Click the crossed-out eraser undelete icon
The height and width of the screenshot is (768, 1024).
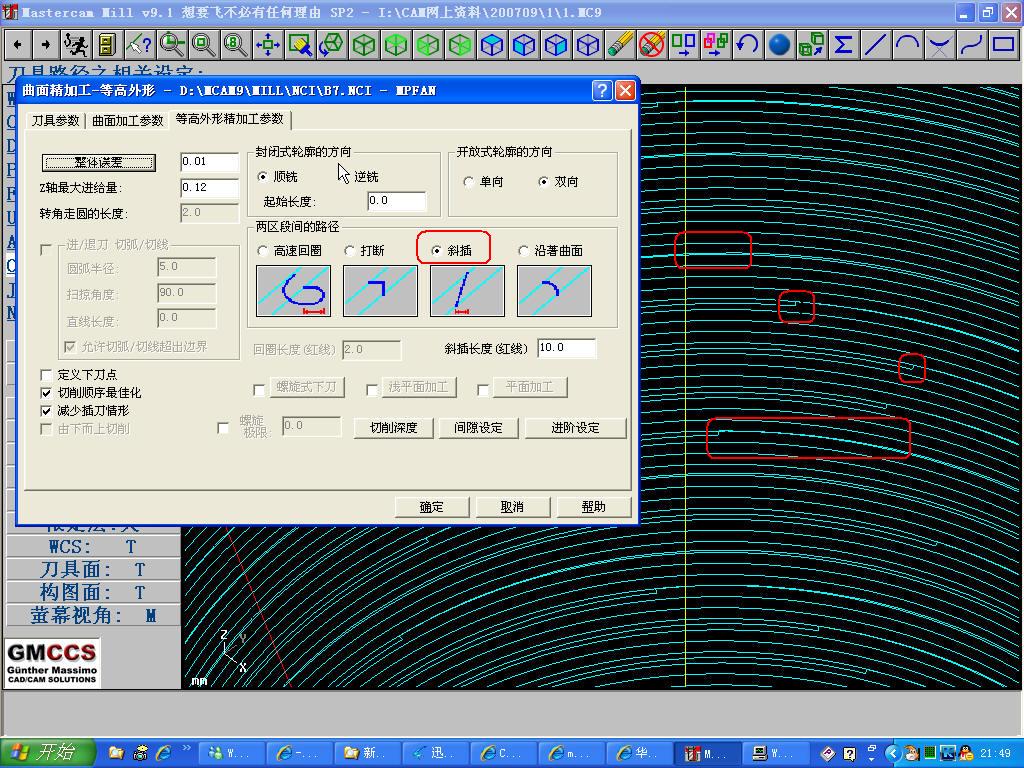(652, 44)
